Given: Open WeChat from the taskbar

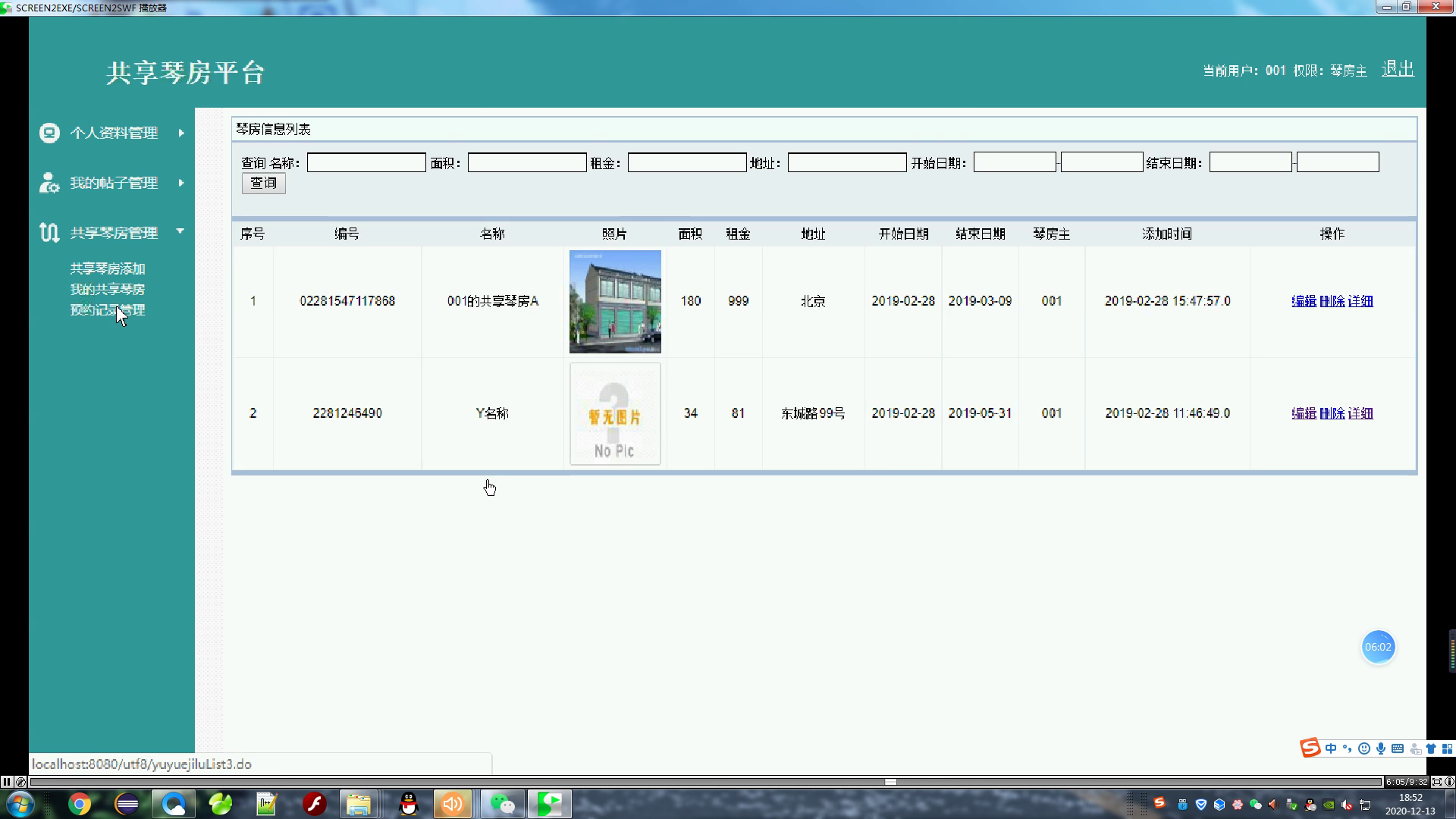Looking at the screenshot, I should coord(502,804).
